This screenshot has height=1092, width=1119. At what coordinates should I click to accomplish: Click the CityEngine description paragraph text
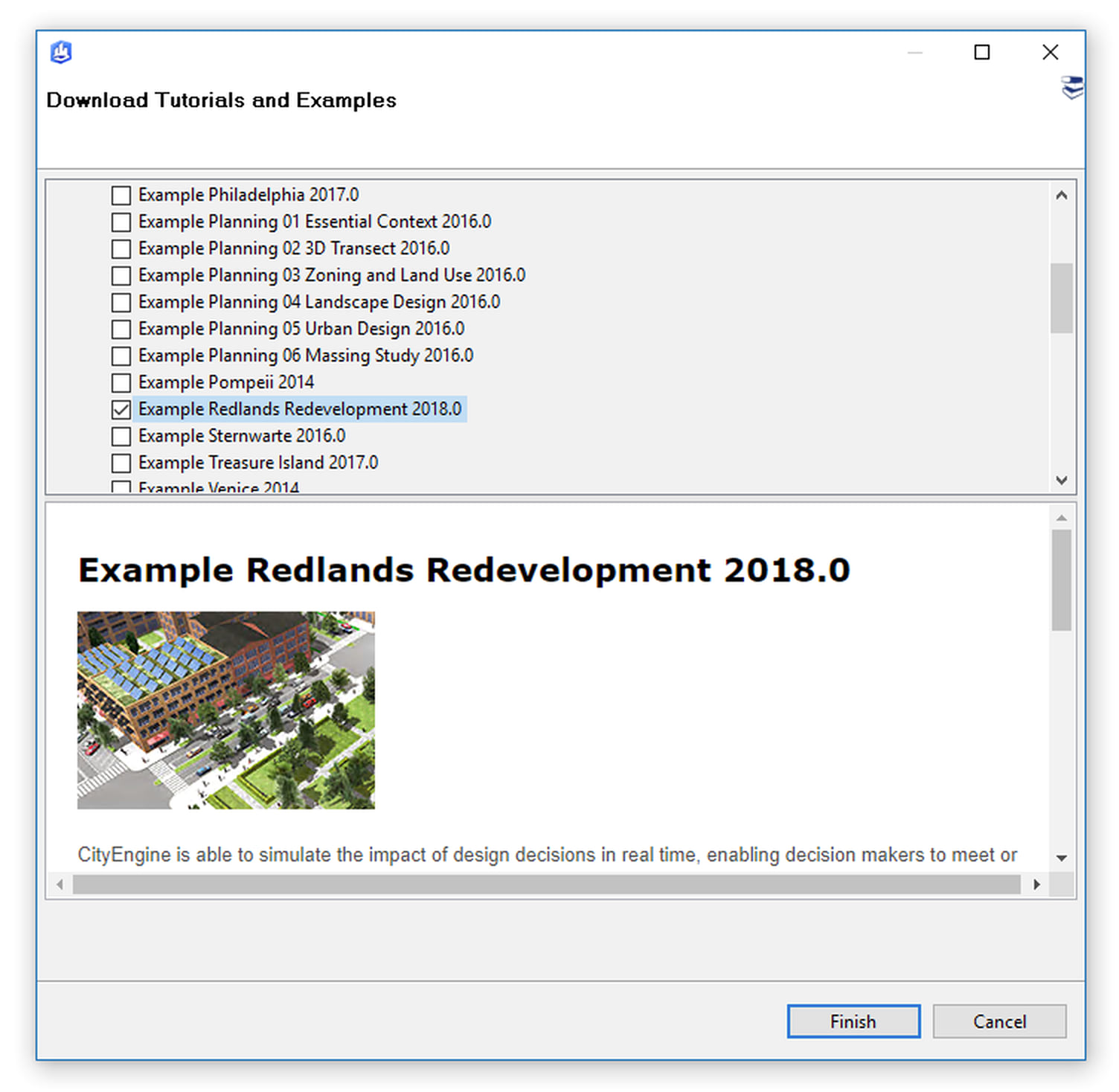[x=547, y=855]
